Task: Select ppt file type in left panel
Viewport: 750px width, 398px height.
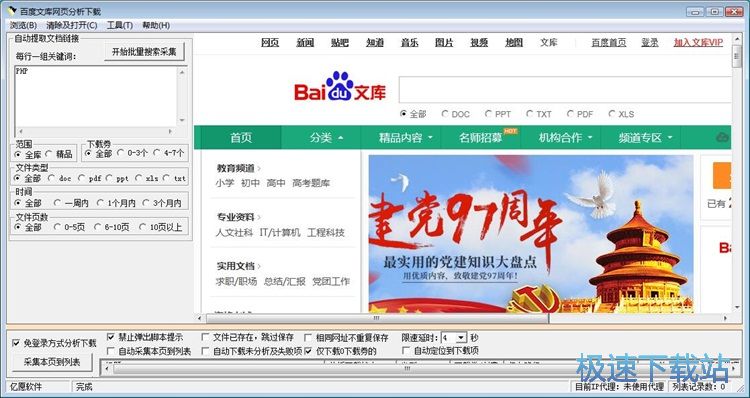Action: click(109, 178)
